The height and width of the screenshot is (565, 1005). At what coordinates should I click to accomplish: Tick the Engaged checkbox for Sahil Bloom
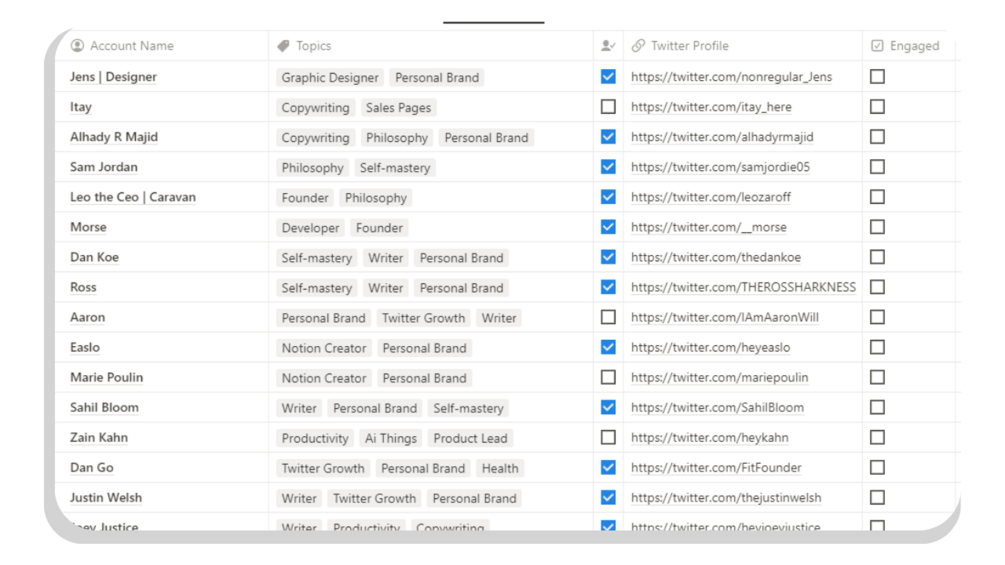point(877,407)
